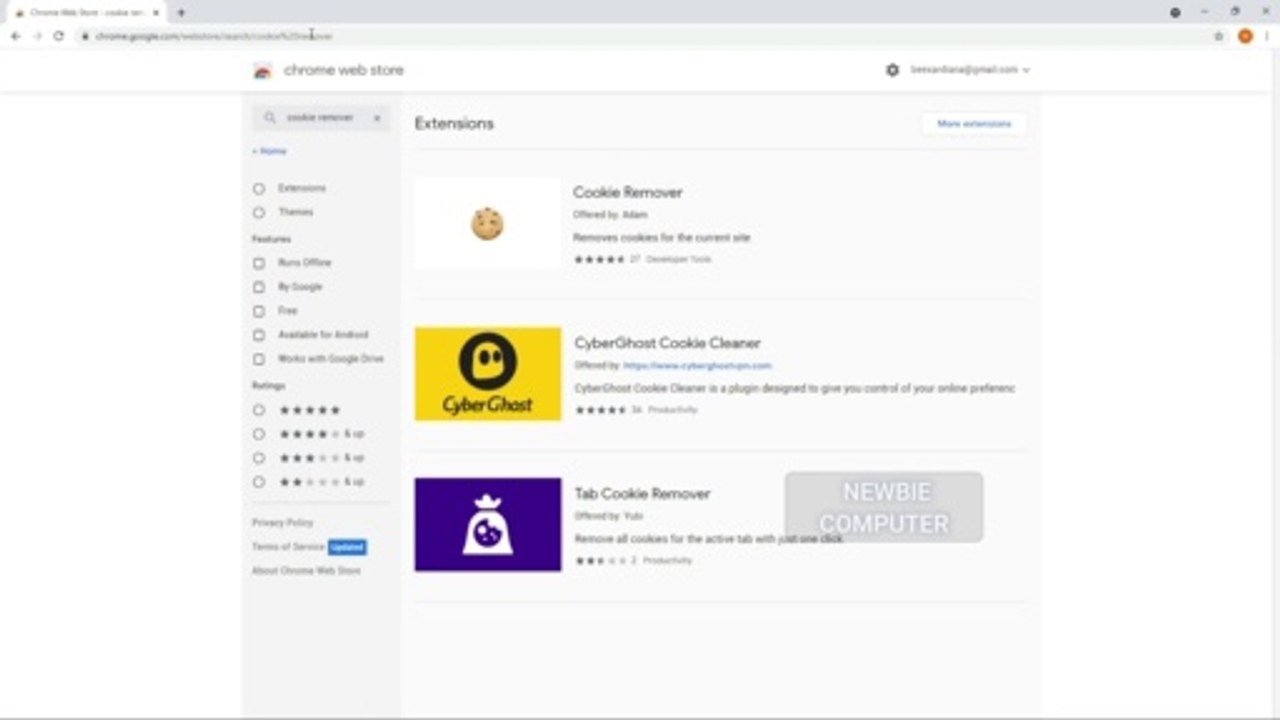Select the three stars & up filter
The width and height of the screenshot is (1280, 720).
(259, 458)
